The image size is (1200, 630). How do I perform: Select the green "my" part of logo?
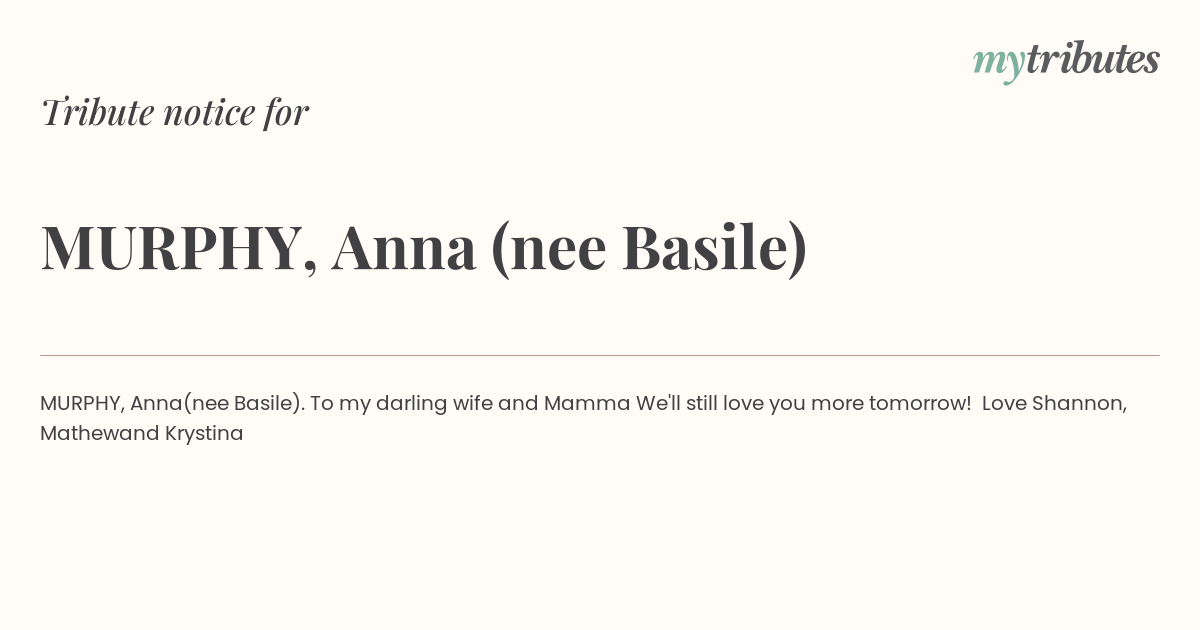(x=998, y=65)
